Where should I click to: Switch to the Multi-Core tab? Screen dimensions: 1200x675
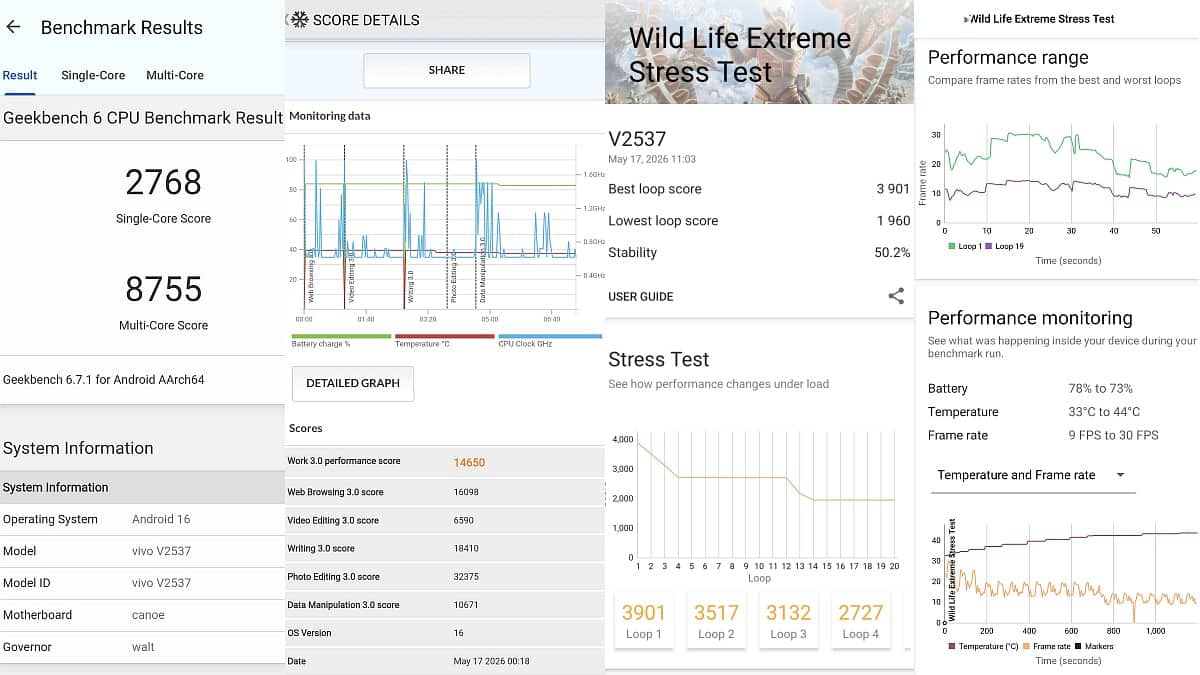pyautogui.click(x=175, y=75)
